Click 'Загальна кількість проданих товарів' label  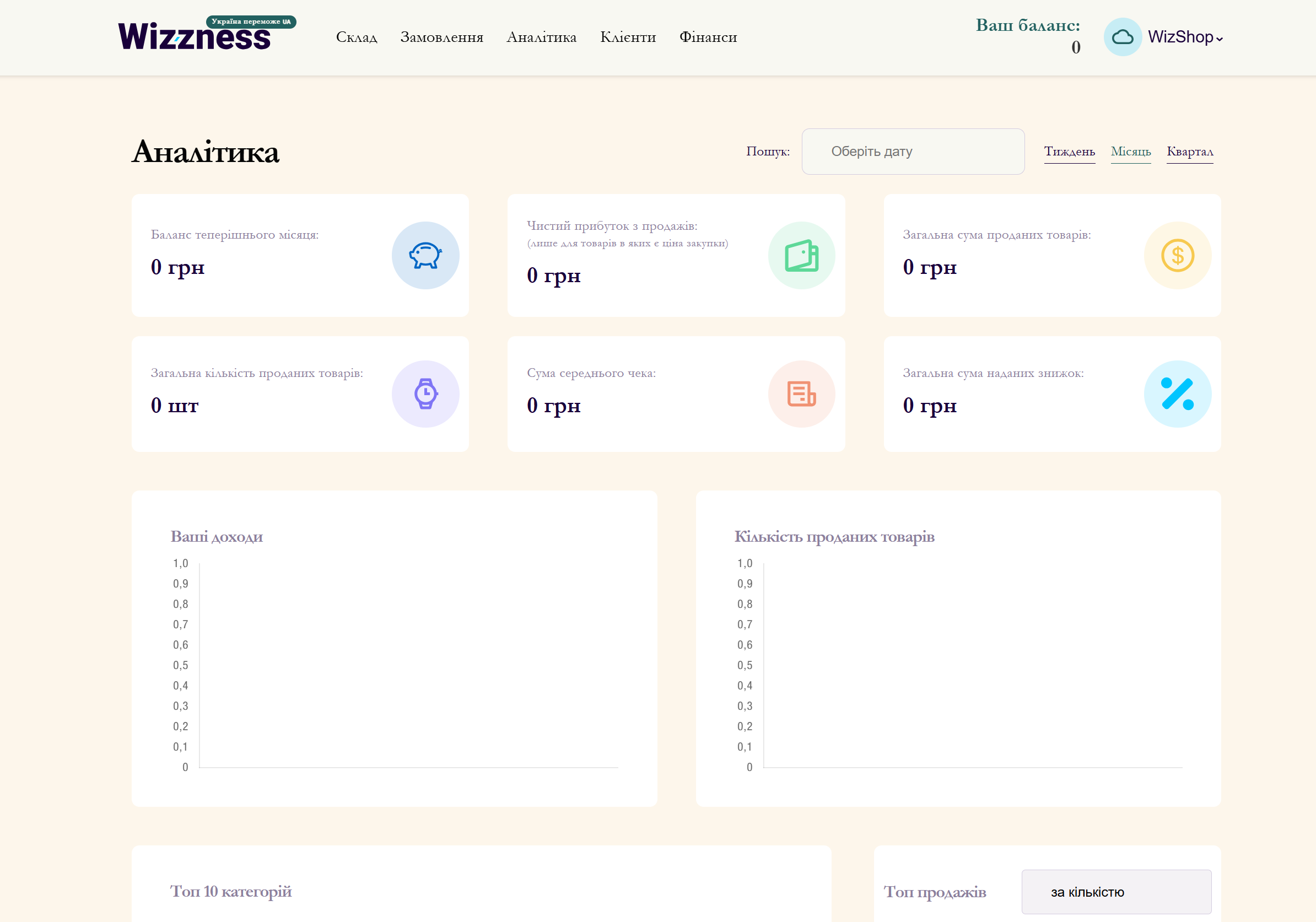tap(257, 373)
